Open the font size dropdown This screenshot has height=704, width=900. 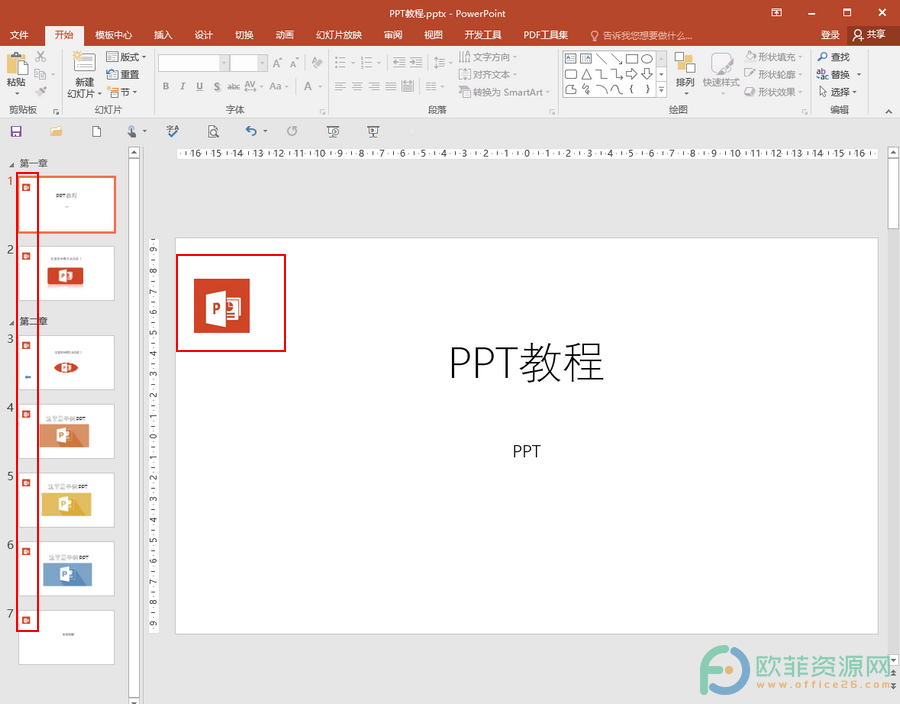point(262,63)
